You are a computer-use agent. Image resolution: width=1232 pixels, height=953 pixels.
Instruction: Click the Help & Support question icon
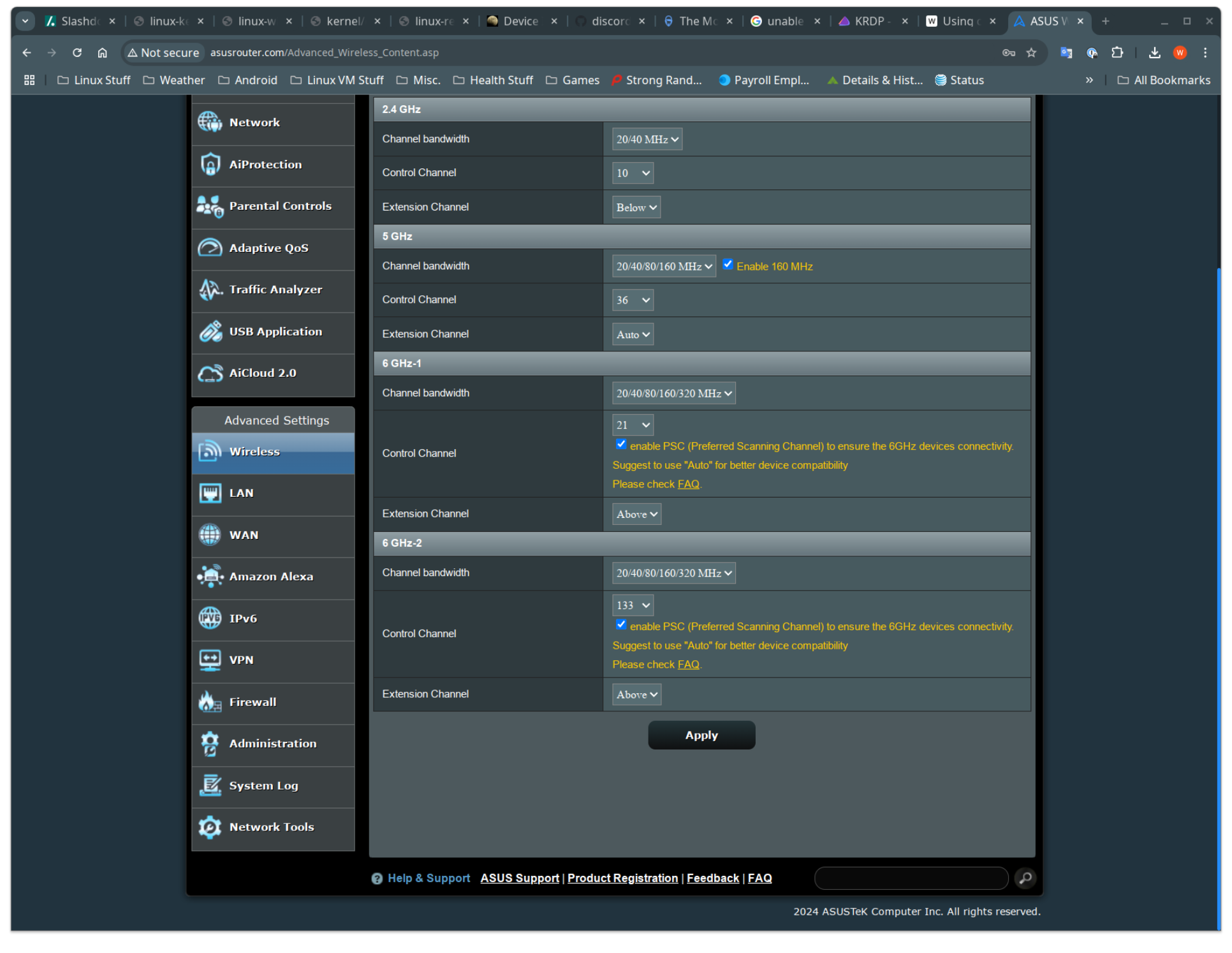point(377,878)
